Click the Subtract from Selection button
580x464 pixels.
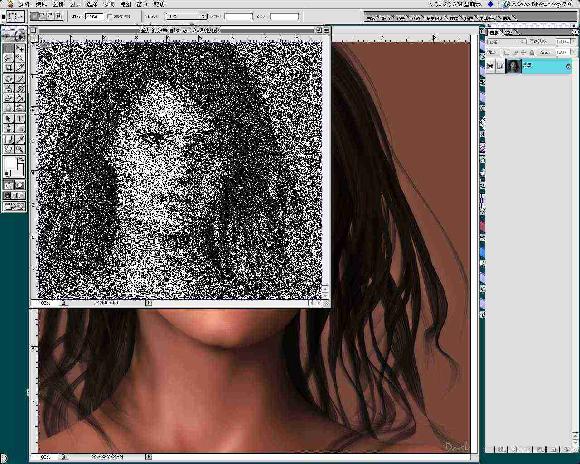coord(51,16)
